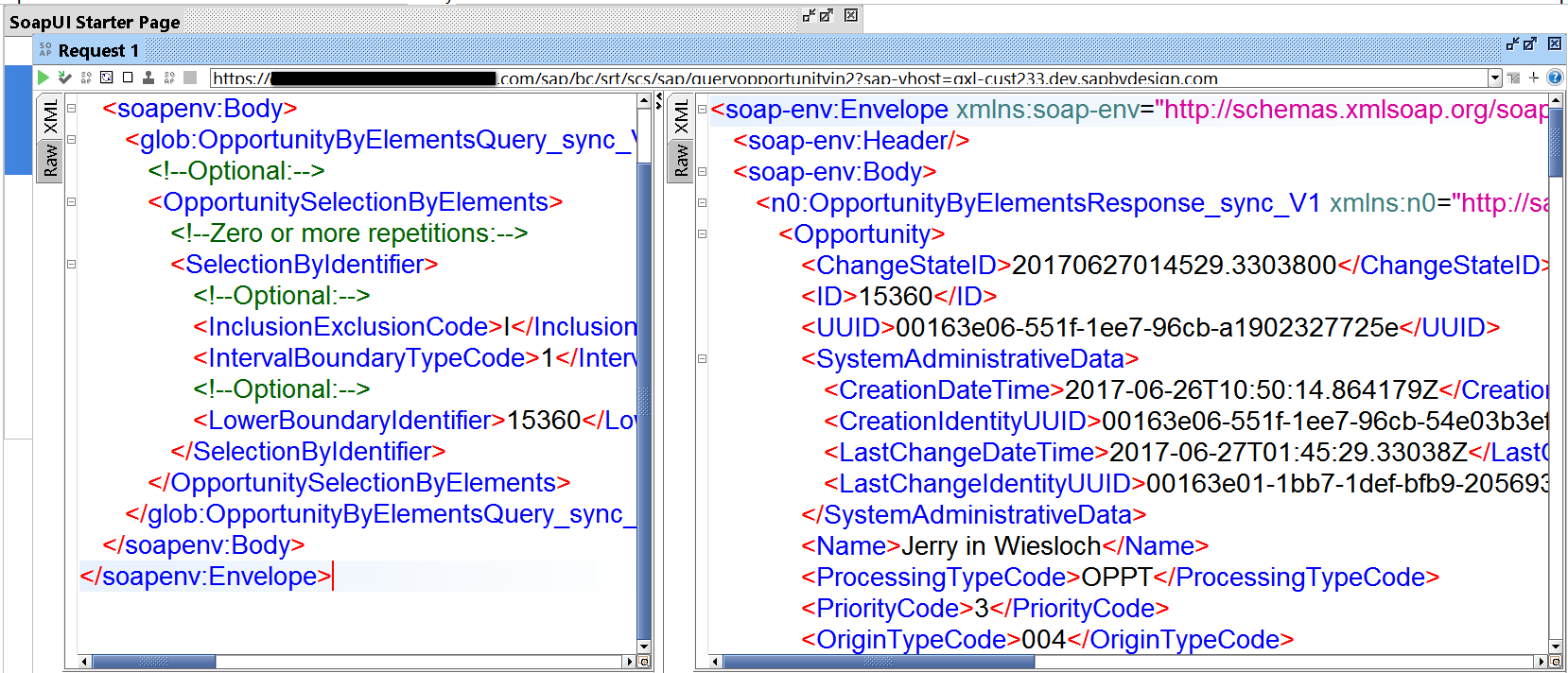Add request to TestCase checkmark icon
Image resolution: width=1568 pixels, height=673 pixels.
point(64,78)
